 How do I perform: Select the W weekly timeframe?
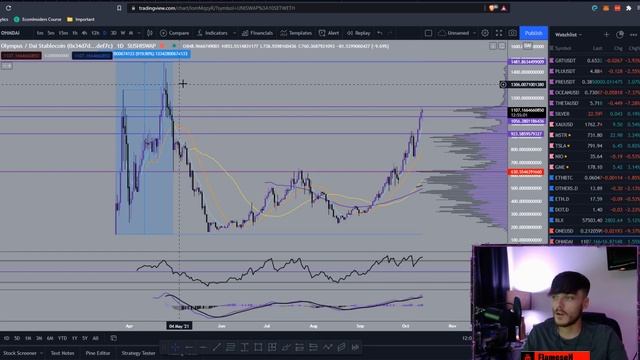123,33
